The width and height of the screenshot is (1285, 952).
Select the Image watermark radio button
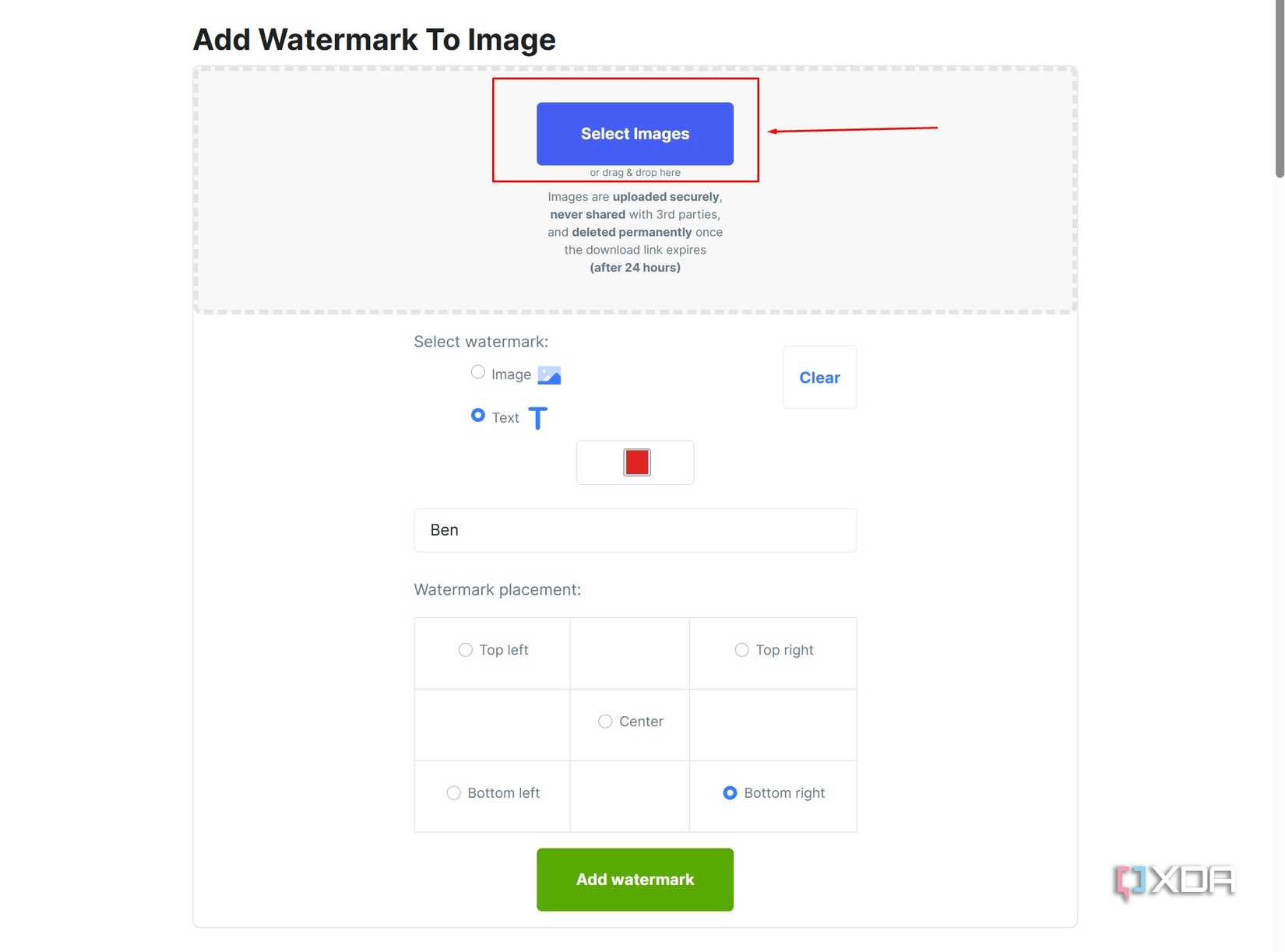477,372
